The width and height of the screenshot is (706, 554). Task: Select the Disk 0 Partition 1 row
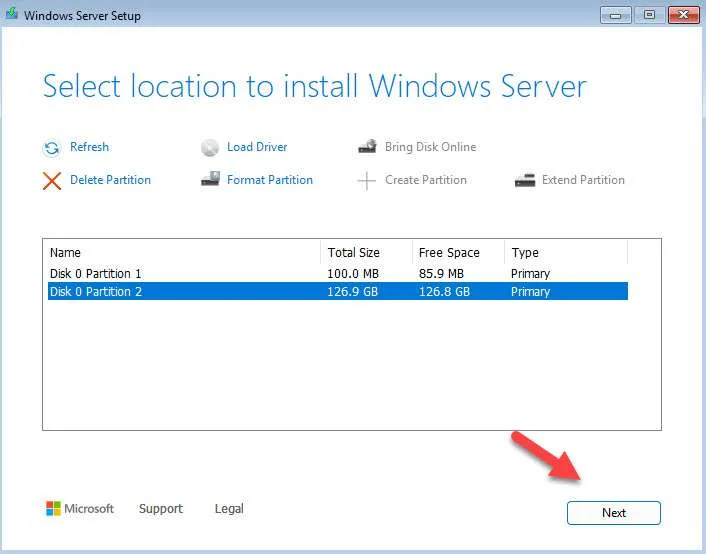click(338, 273)
